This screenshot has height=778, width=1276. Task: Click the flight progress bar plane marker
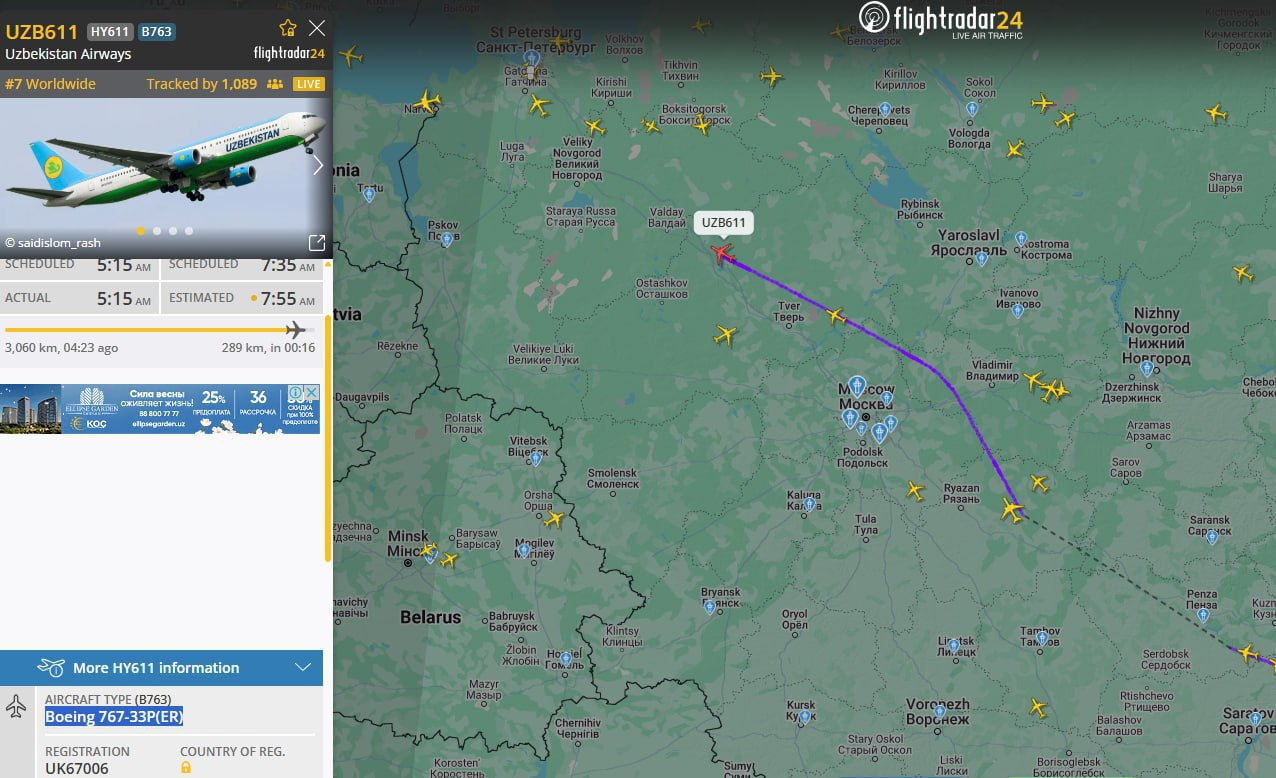[295, 330]
